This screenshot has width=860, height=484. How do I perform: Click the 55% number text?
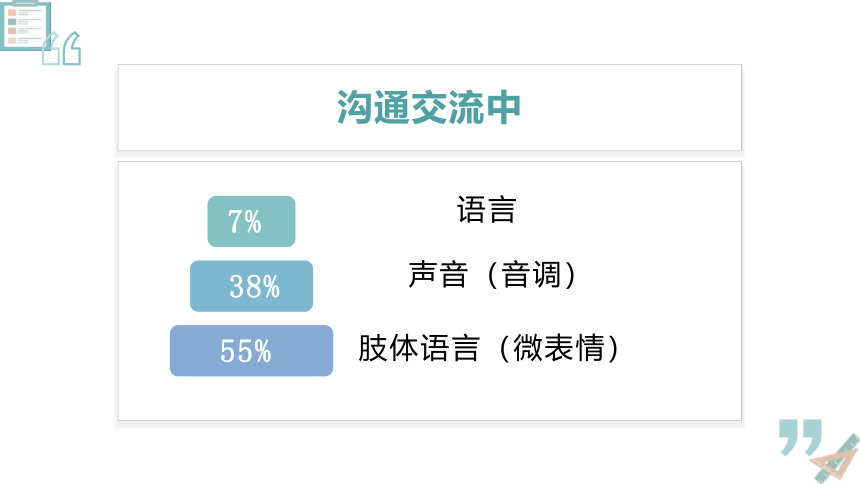click(x=246, y=351)
